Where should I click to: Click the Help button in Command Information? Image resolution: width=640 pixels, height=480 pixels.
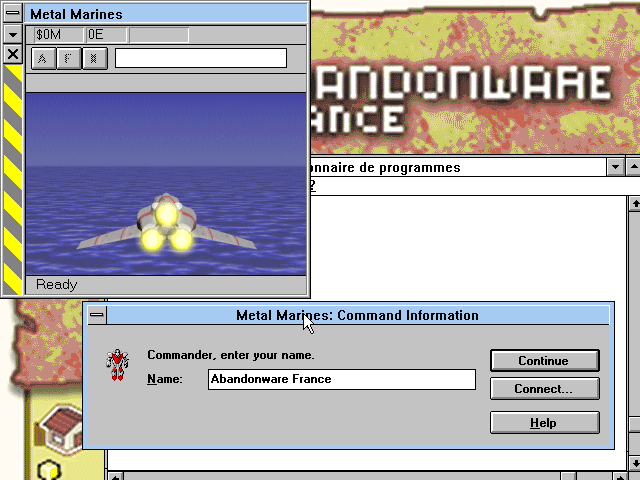click(544, 422)
